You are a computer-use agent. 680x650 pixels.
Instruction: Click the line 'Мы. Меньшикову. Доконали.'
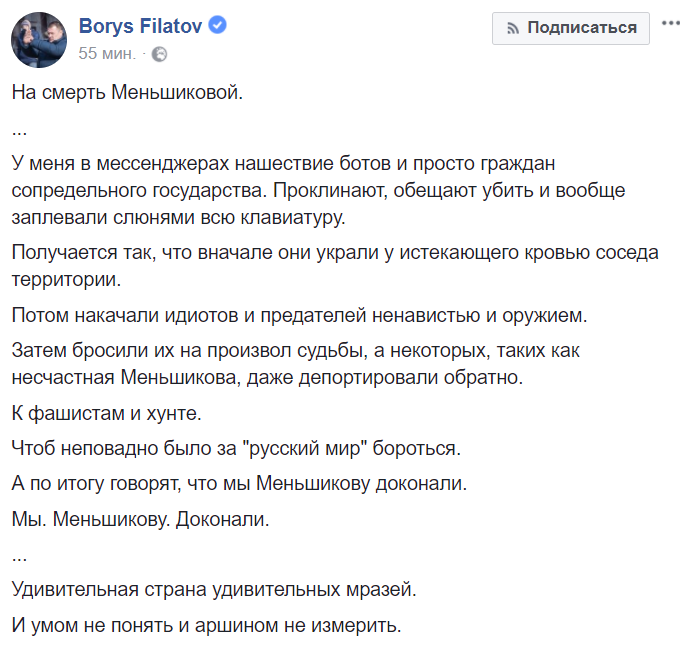pos(141,519)
